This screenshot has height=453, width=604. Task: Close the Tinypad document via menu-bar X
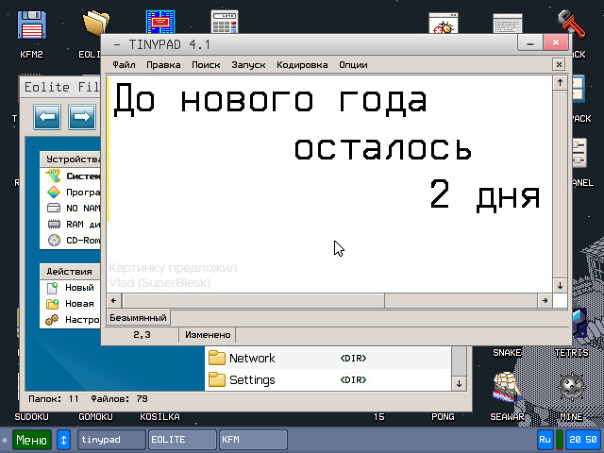click(559, 64)
